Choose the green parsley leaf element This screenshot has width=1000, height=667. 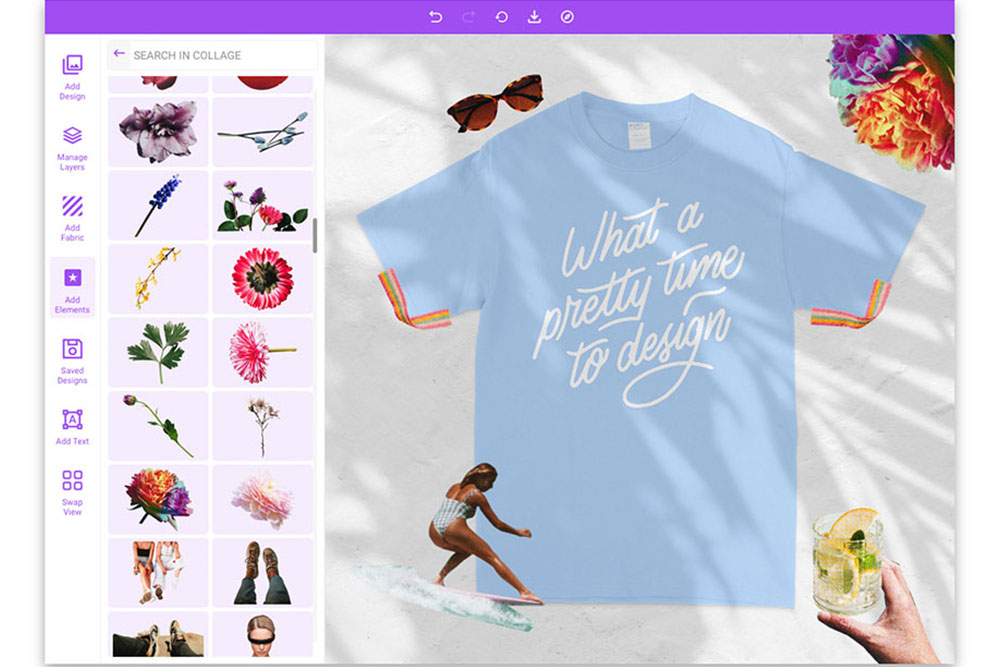click(158, 351)
